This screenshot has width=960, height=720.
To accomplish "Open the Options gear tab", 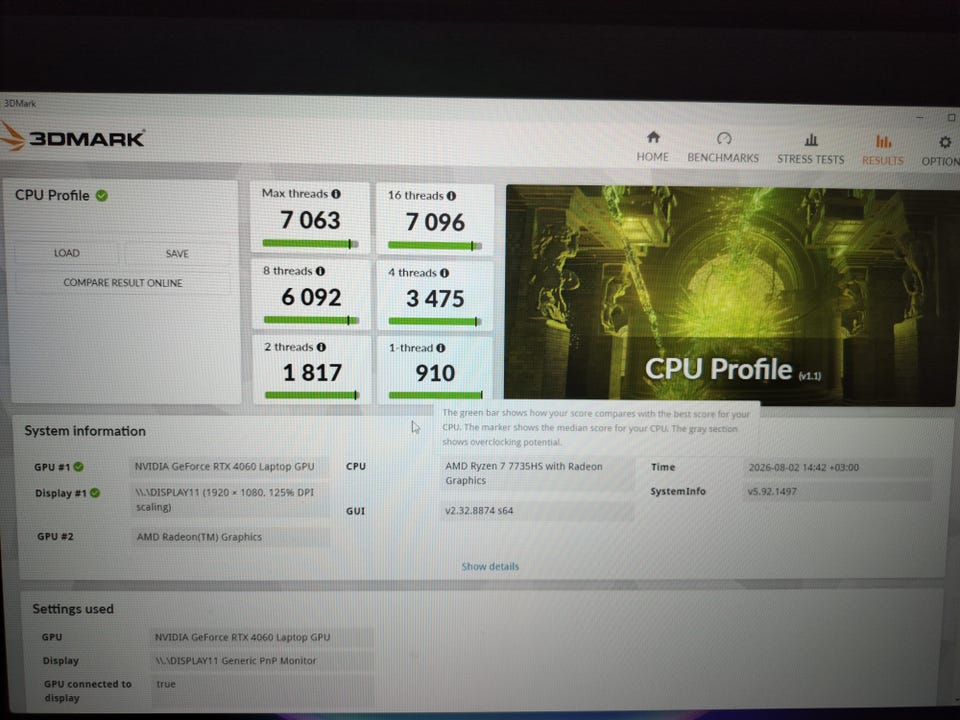I will pos(941,151).
